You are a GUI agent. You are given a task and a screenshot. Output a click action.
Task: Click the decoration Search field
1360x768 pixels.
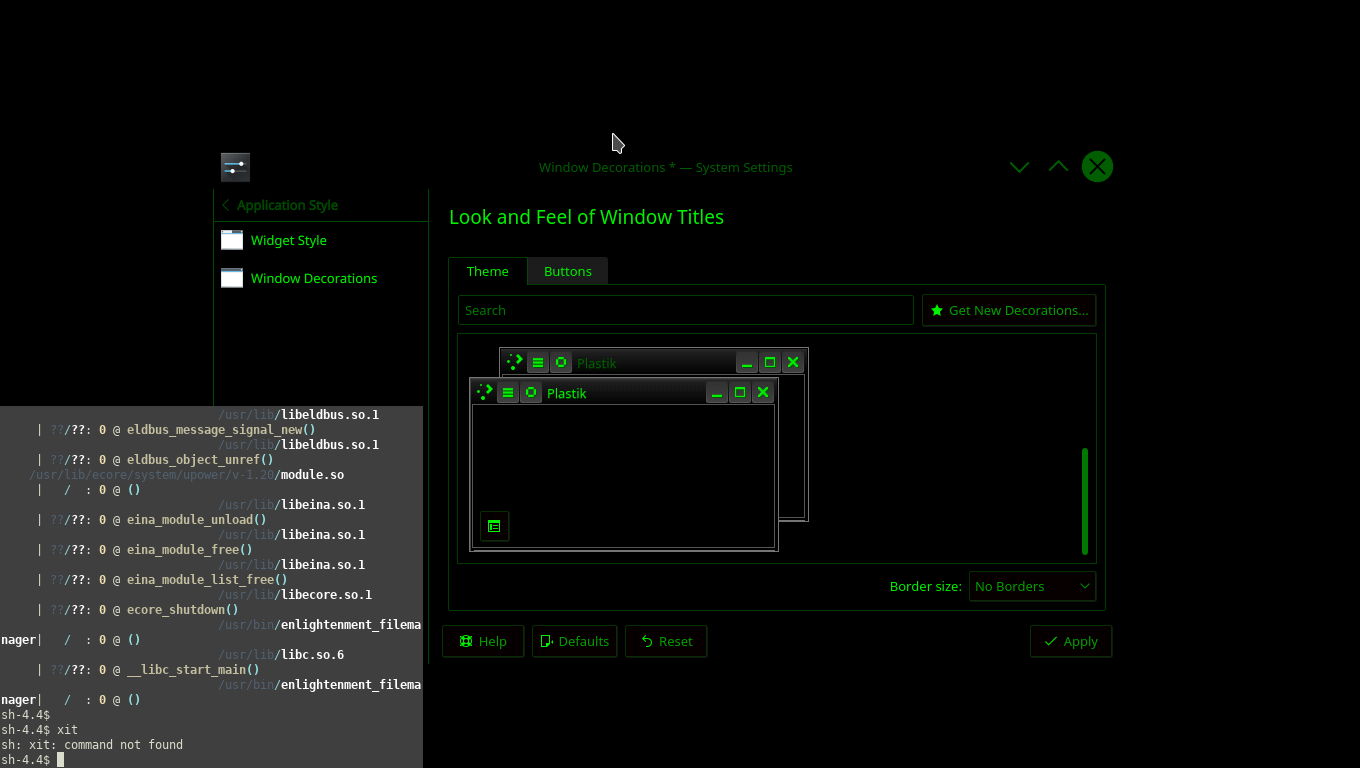[x=685, y=310]
